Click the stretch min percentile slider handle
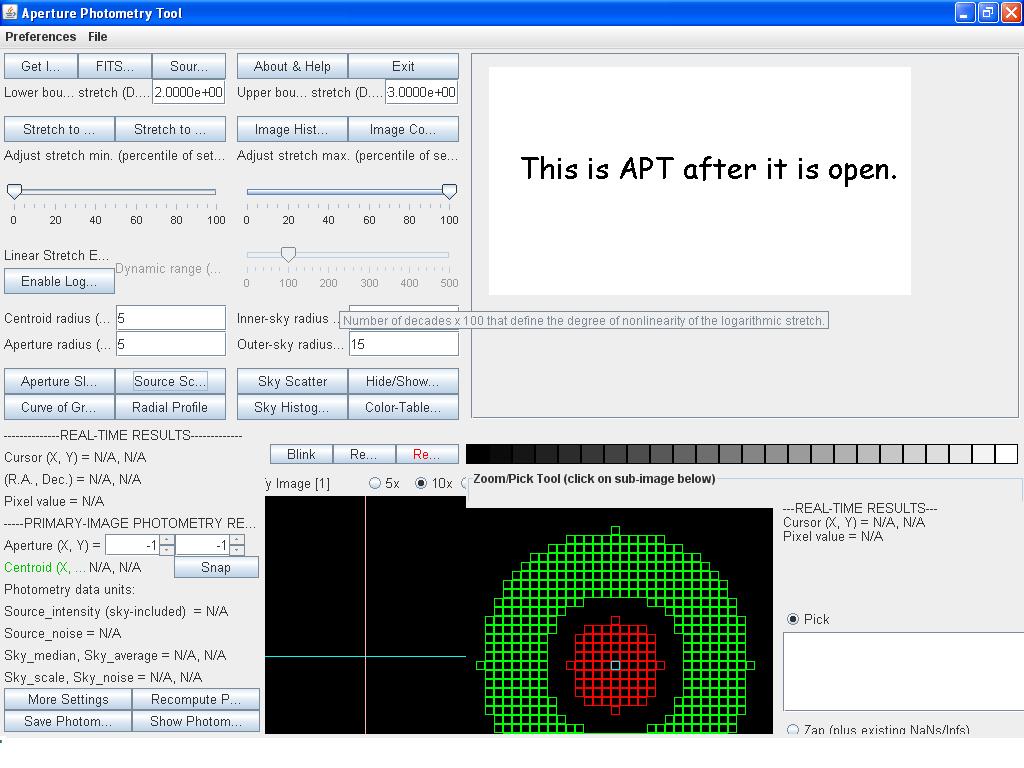The height and width of the screenshot is (768, 1024). [14, 191]
